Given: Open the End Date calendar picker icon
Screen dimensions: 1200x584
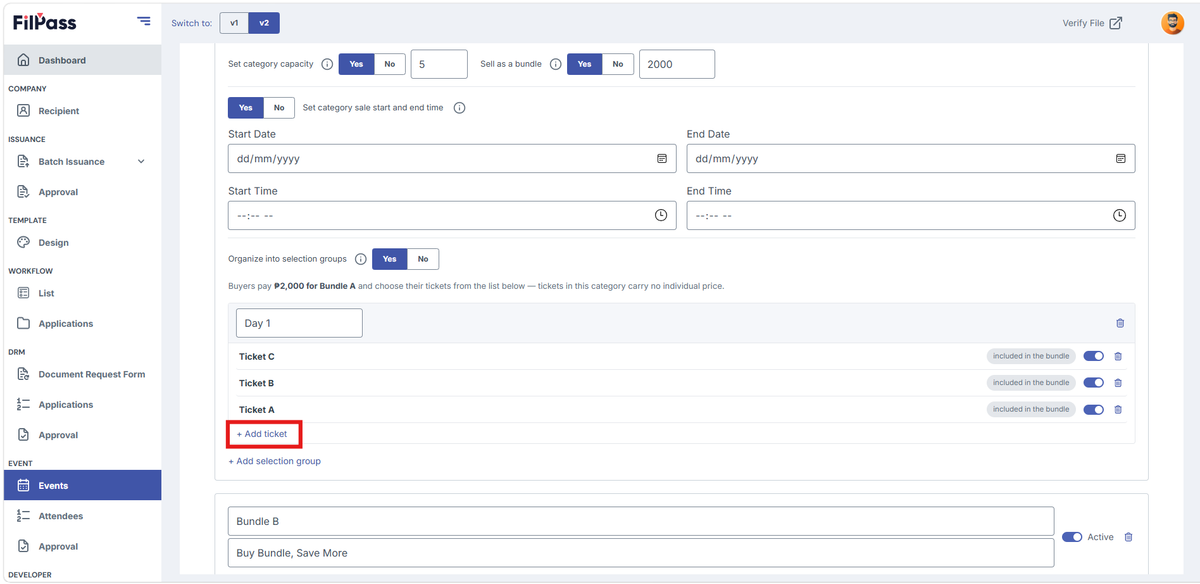Looking at the screenshot, I should click(1120, 159).
